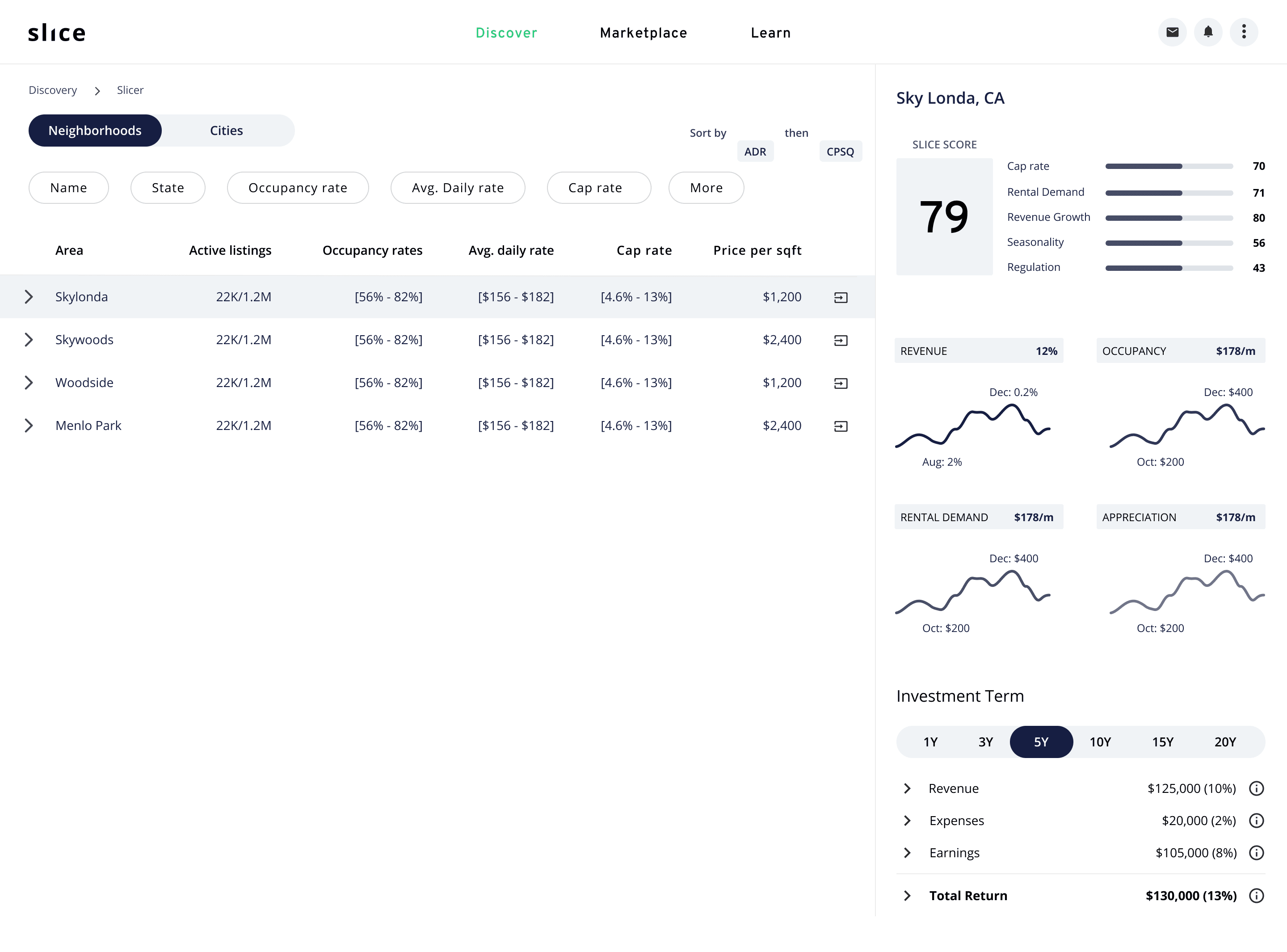Screen dimensions: 1287x952
Task: Click the info icon beside Total Return
Action: point(1256,896)
